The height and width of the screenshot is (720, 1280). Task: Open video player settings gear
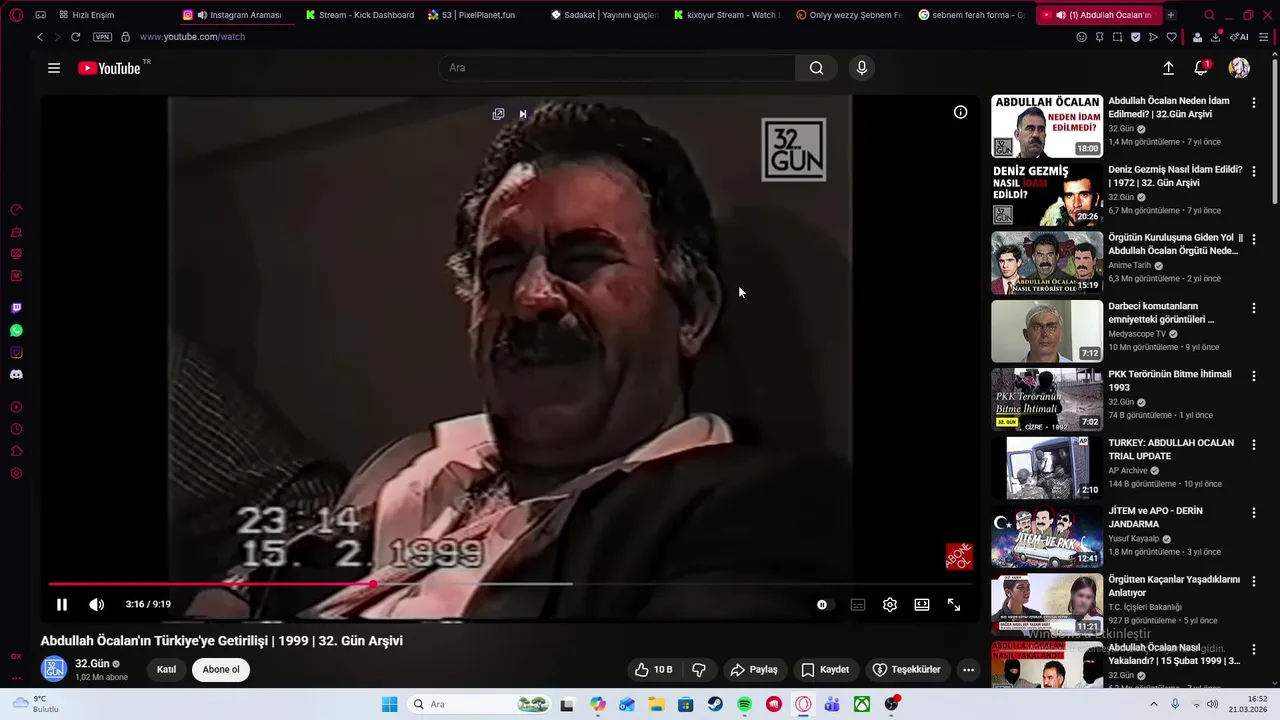pos(890,604)
